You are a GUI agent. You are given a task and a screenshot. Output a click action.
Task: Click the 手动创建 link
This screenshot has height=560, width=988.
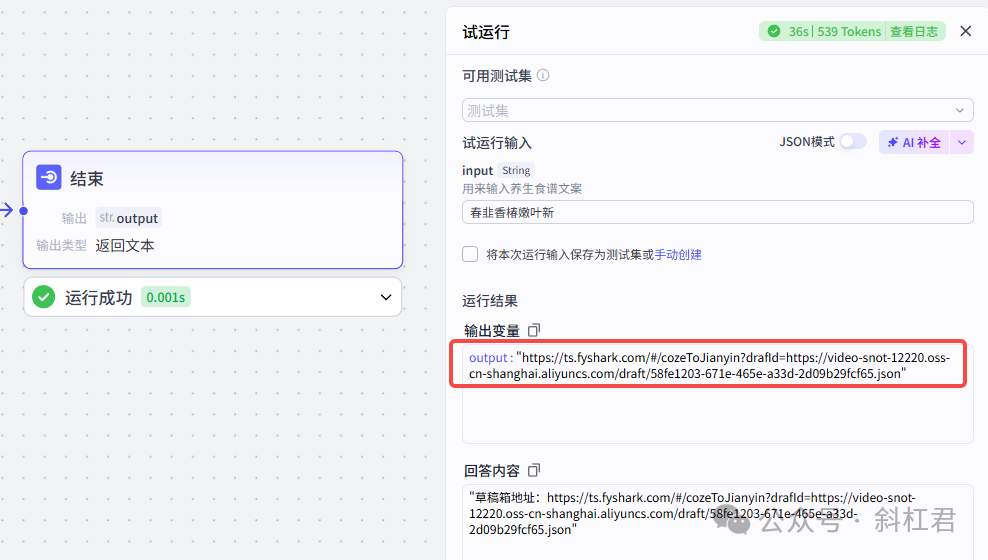point(678,254)
